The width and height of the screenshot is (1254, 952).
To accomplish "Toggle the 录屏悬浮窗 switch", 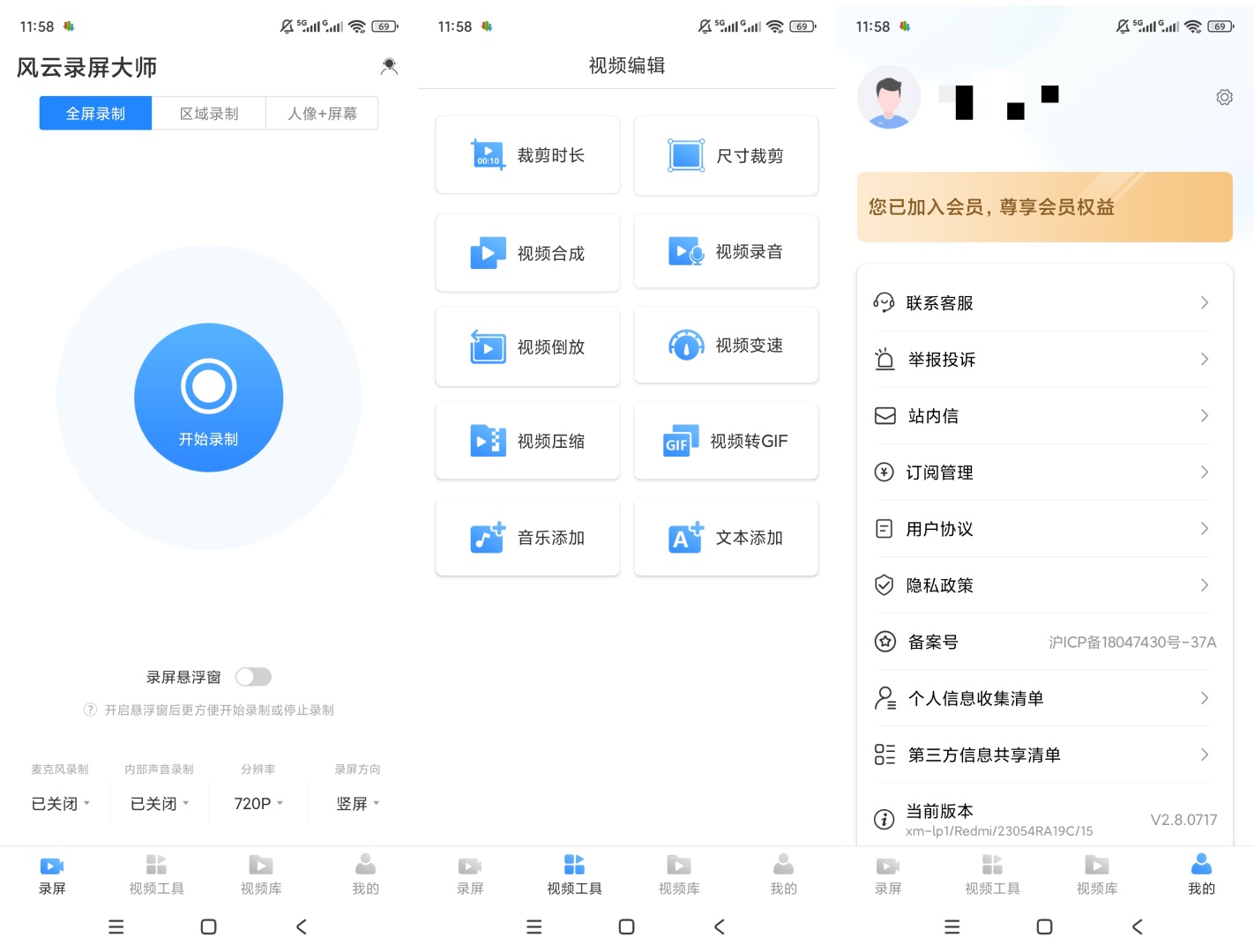I will tap(253, 677).
